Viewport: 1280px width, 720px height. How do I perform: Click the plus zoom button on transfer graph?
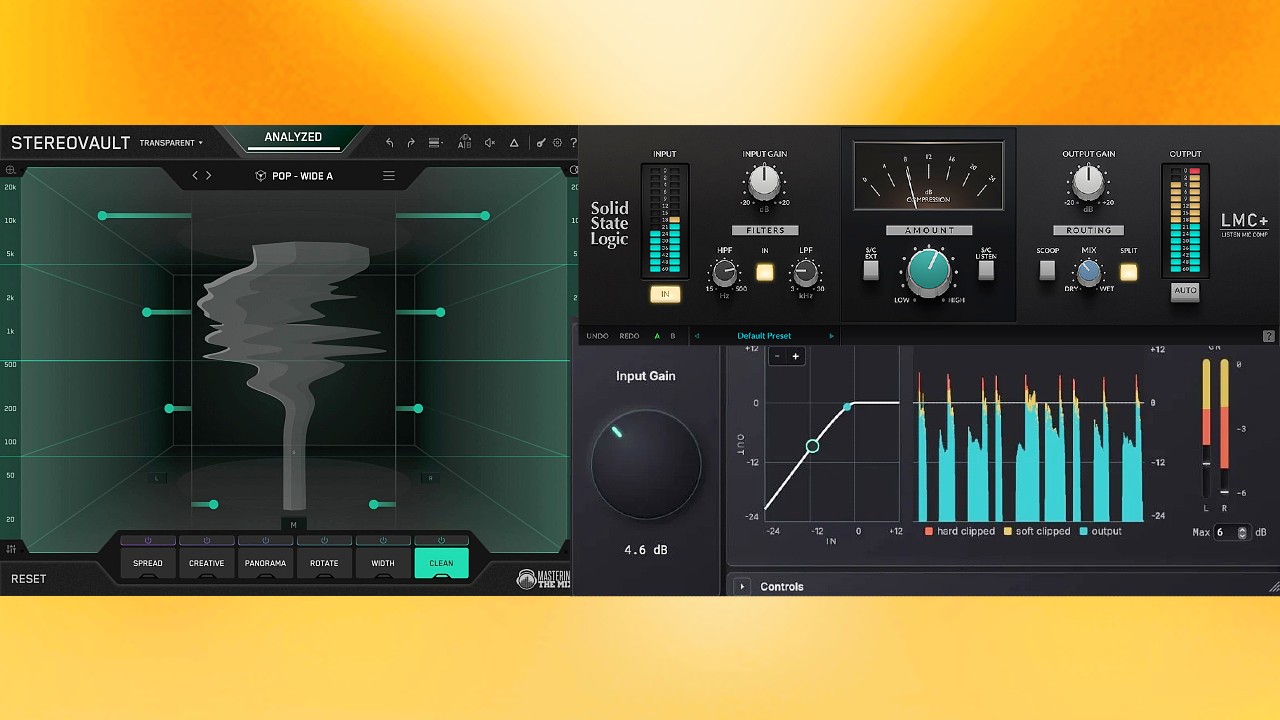[x=796, y=356]
